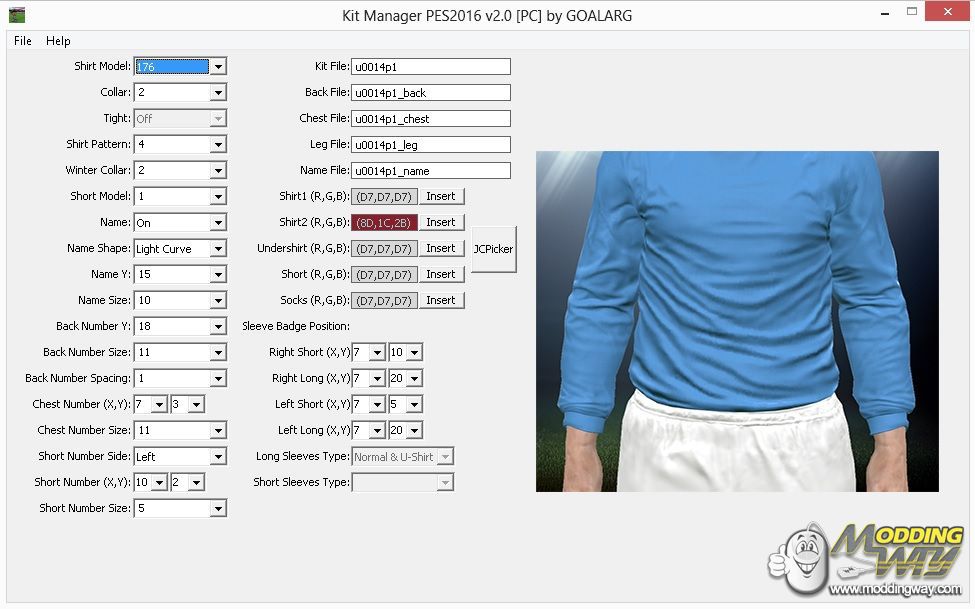Expand the Shirt Model dropdown
Screen dimensions: 975x609
(x=218, y=67)
